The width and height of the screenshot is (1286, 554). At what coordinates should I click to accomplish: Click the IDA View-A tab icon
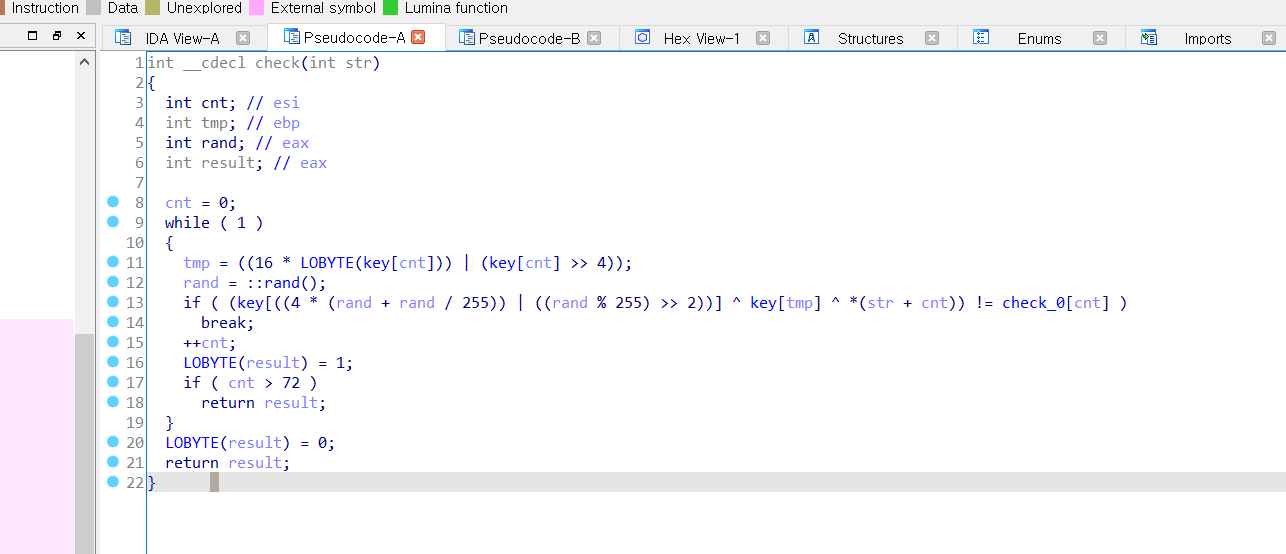123,38
